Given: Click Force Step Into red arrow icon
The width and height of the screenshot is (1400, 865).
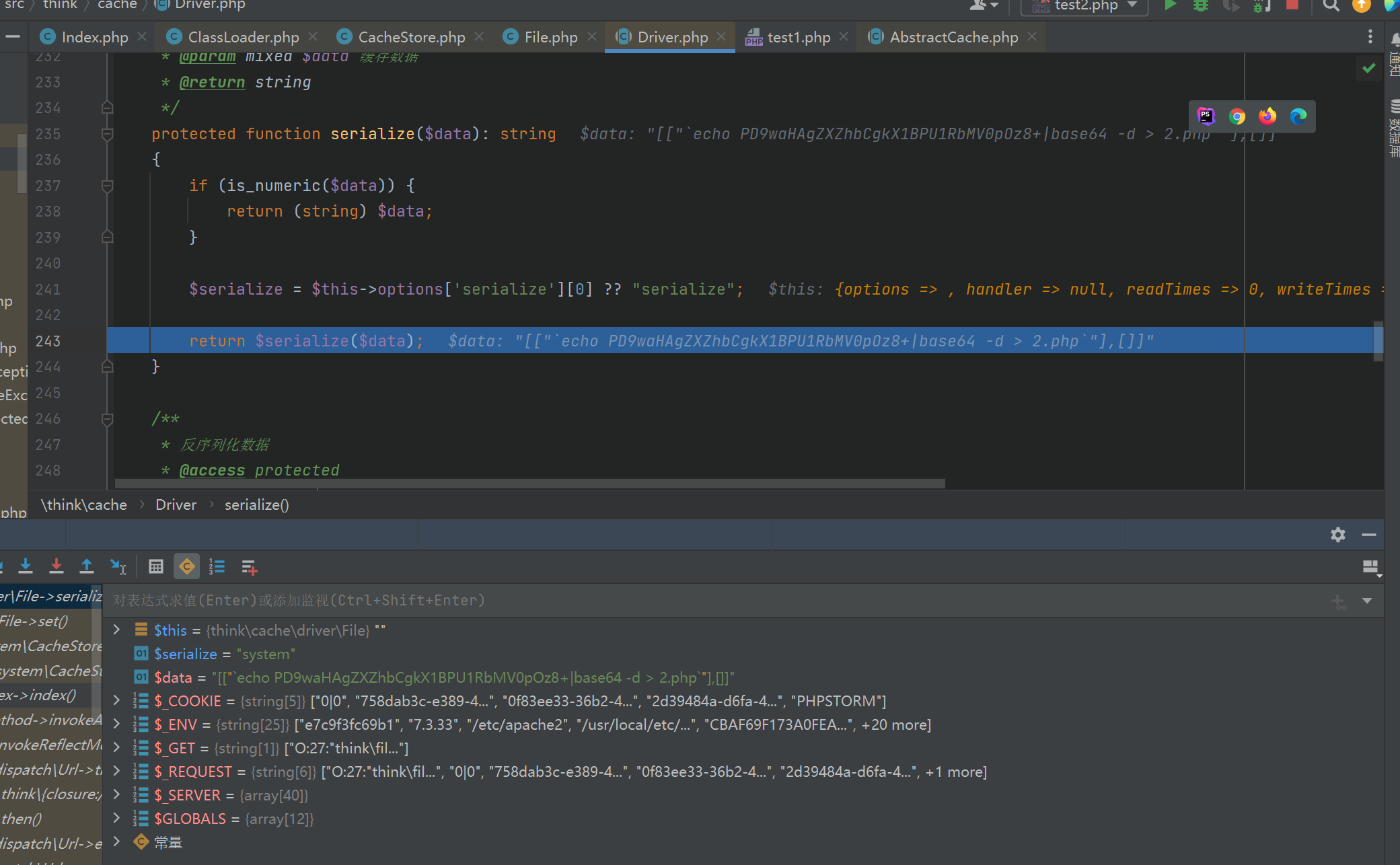Looking at the screenshot, I should (x=57, y=566).
